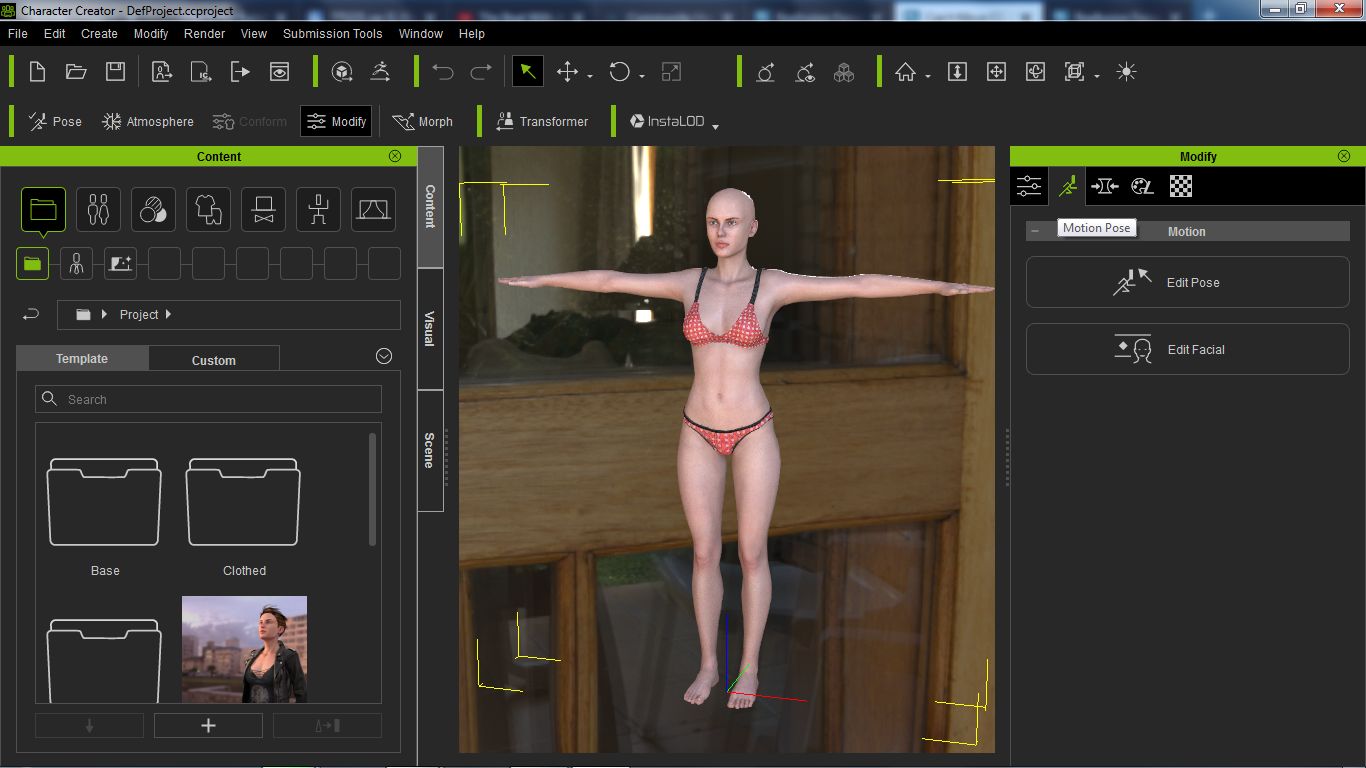Select the Pose mannequin category icon

[x=318, y=210]
